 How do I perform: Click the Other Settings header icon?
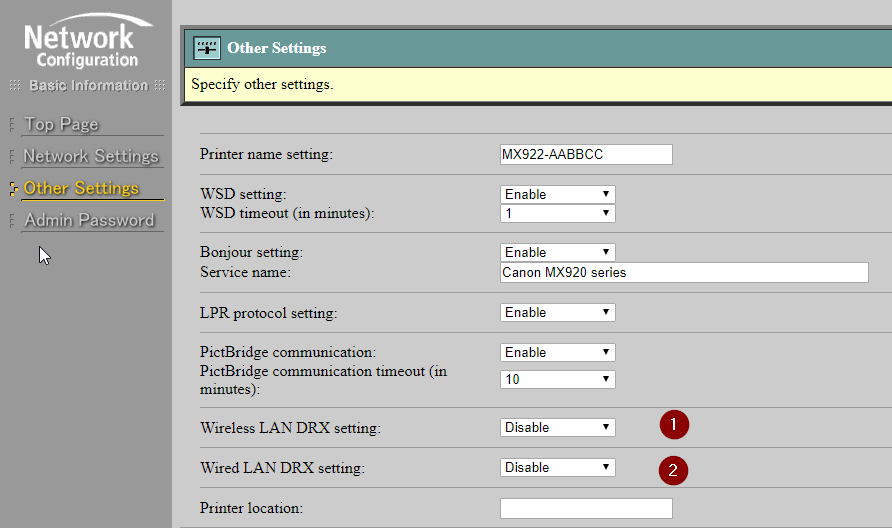tap(207, 48)
